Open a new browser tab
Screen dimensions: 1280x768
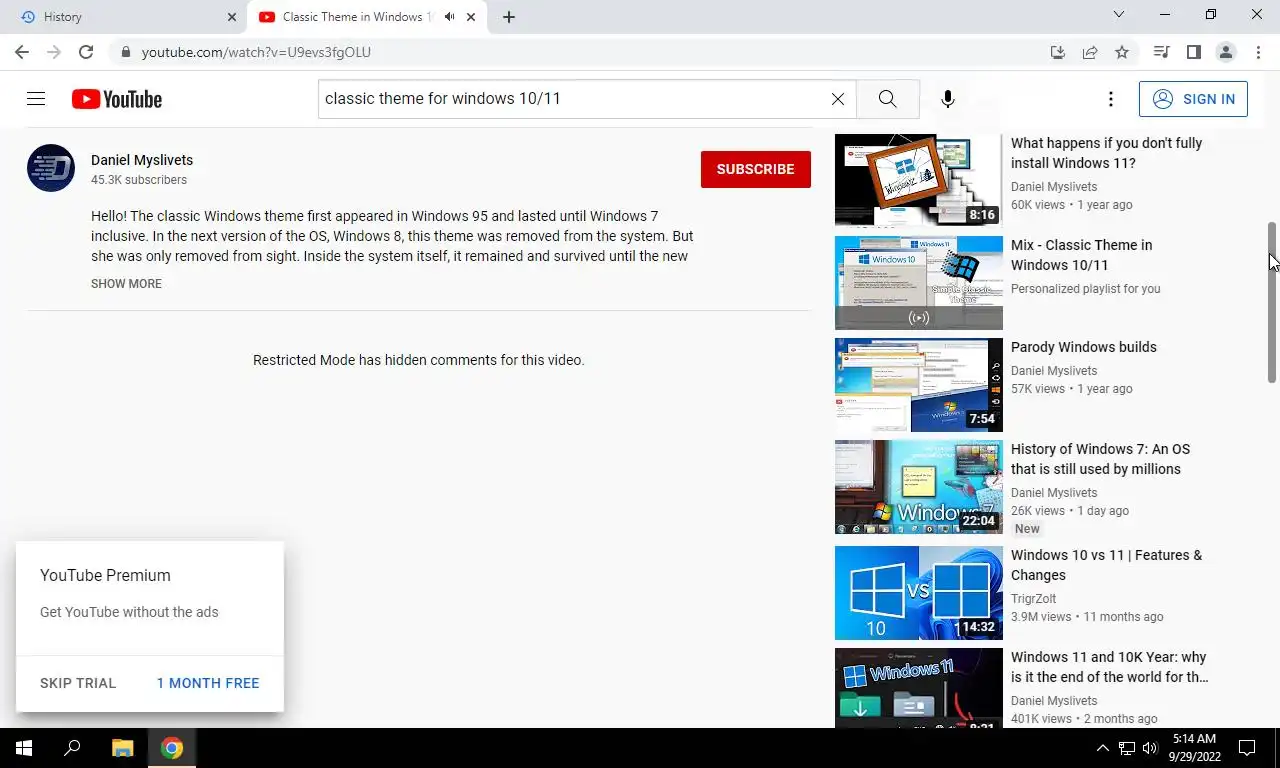click(x=509, y=17)
